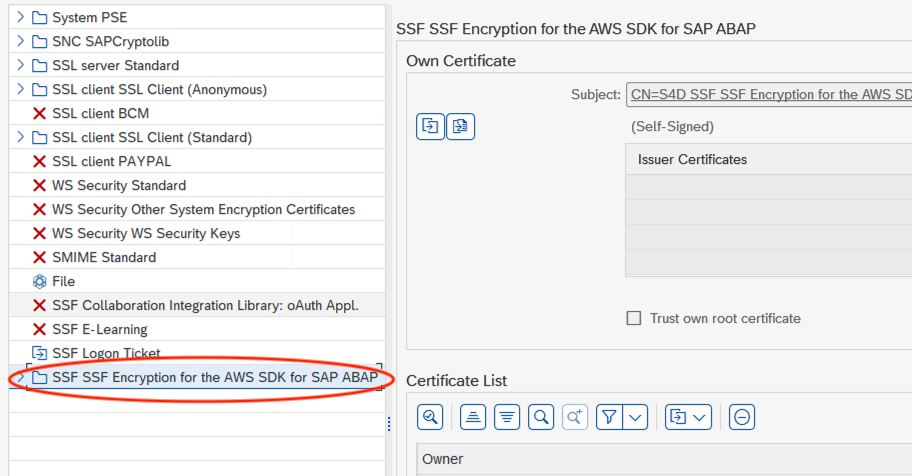
Task: Sort certificate list in ascending order
Action: pyautogui.click(x=473, y=417)
